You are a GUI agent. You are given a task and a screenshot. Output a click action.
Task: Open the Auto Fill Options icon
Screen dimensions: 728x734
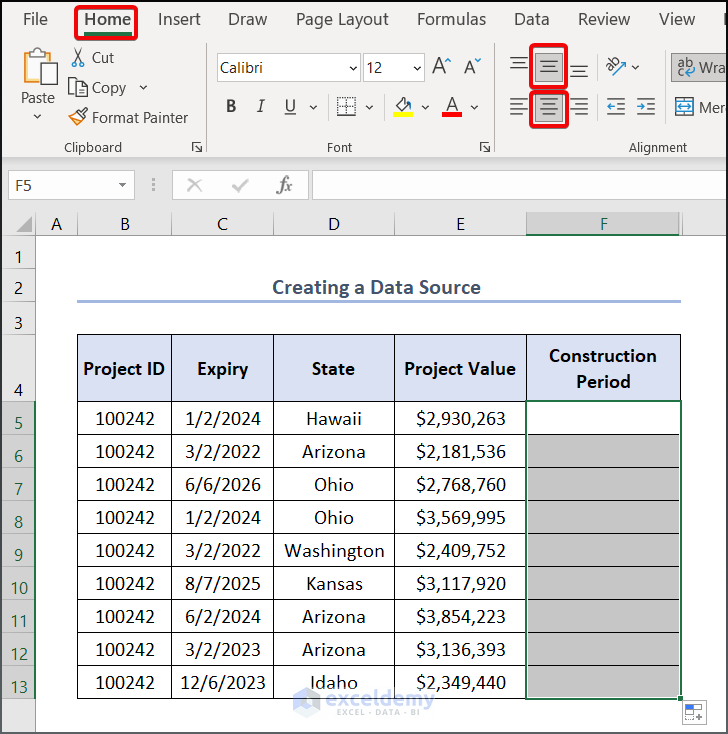tap(694, 712)
